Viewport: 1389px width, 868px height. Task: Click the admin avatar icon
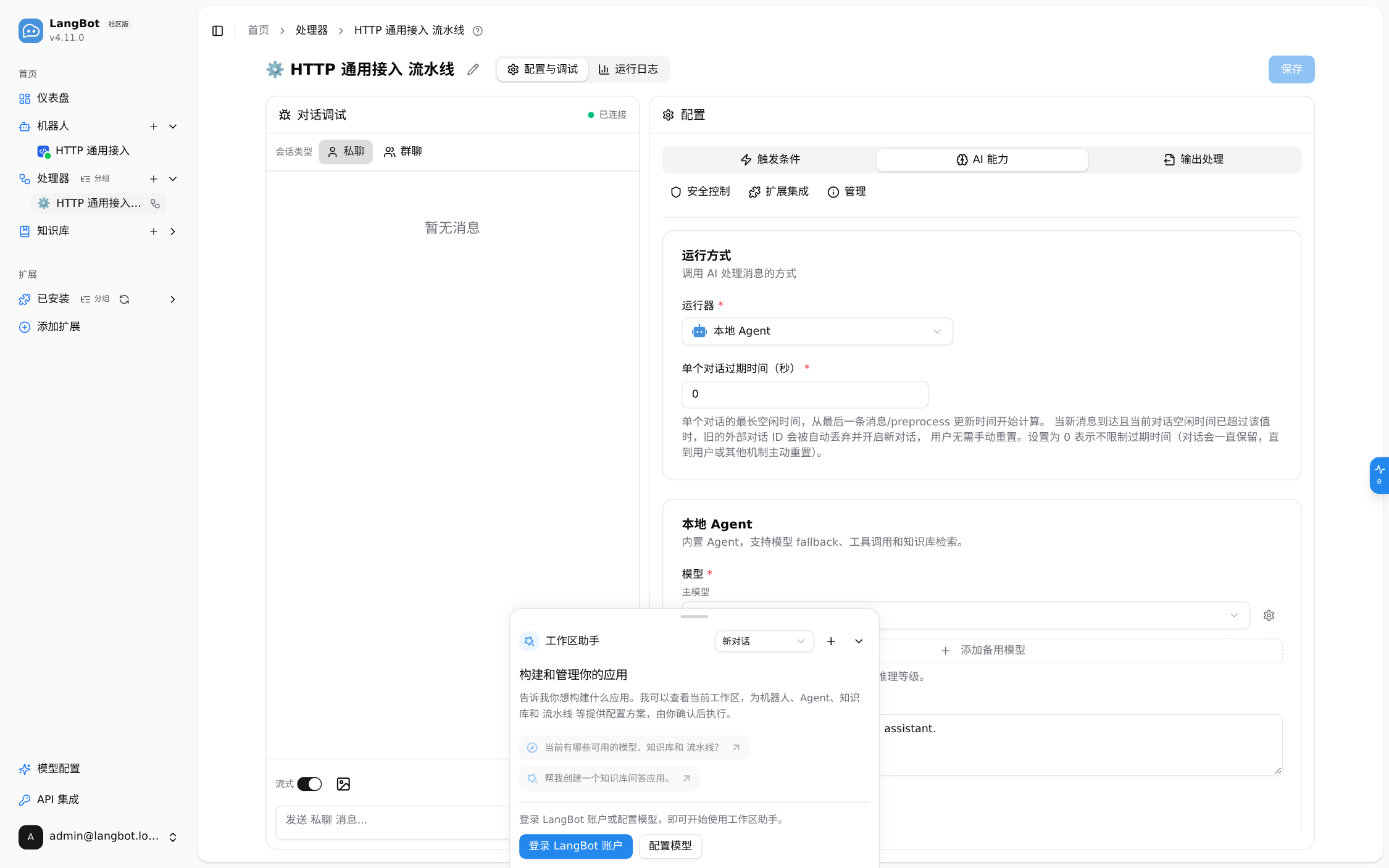click(31, 837)
